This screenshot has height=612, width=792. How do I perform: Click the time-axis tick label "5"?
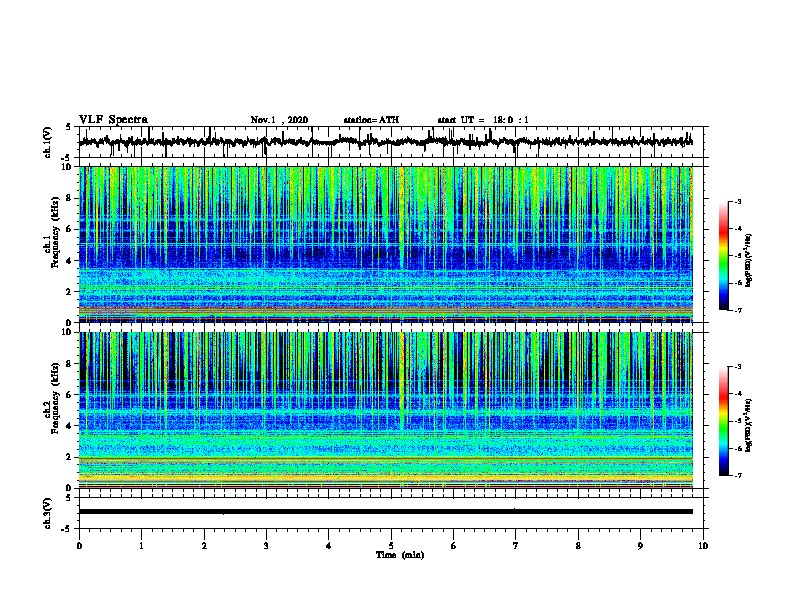point(391,546)
